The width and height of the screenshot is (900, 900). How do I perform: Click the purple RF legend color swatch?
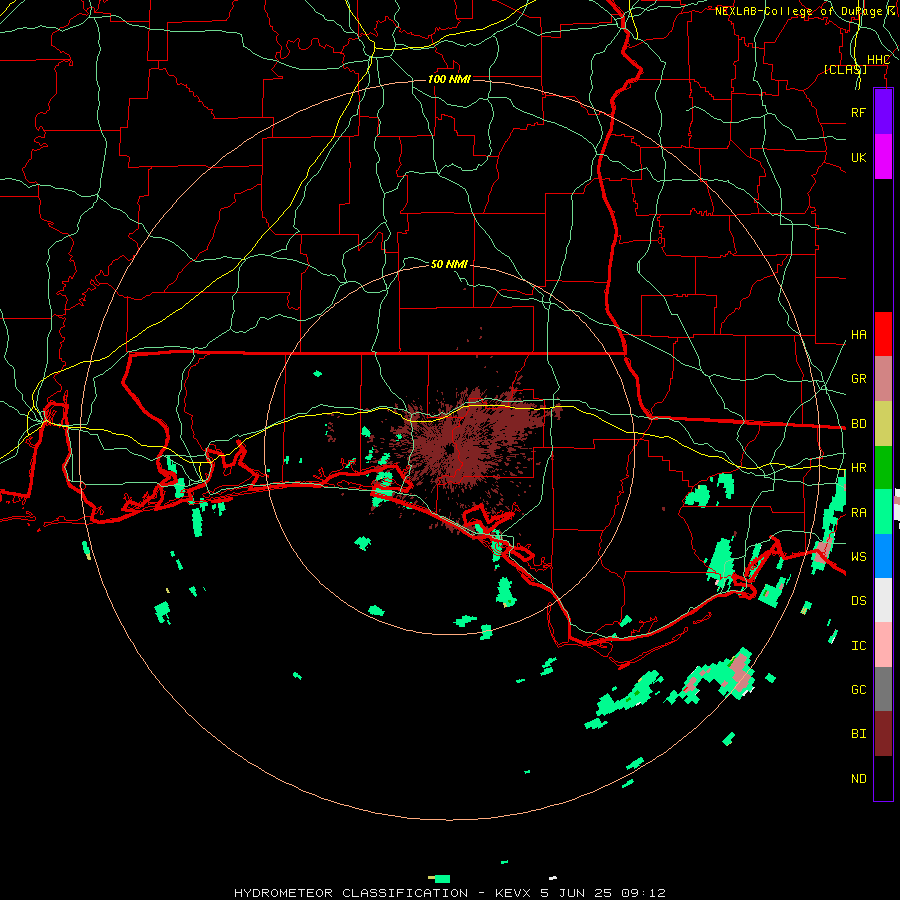(883, 112)
